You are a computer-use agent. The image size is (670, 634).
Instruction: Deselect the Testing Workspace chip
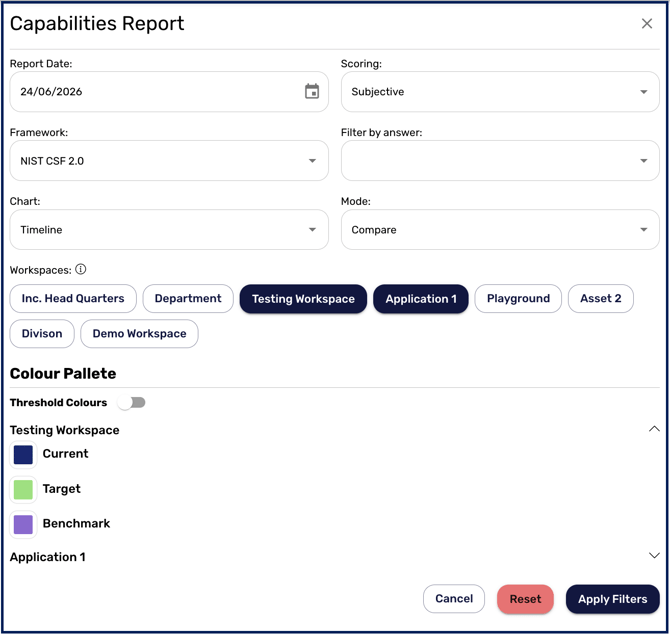303,299
